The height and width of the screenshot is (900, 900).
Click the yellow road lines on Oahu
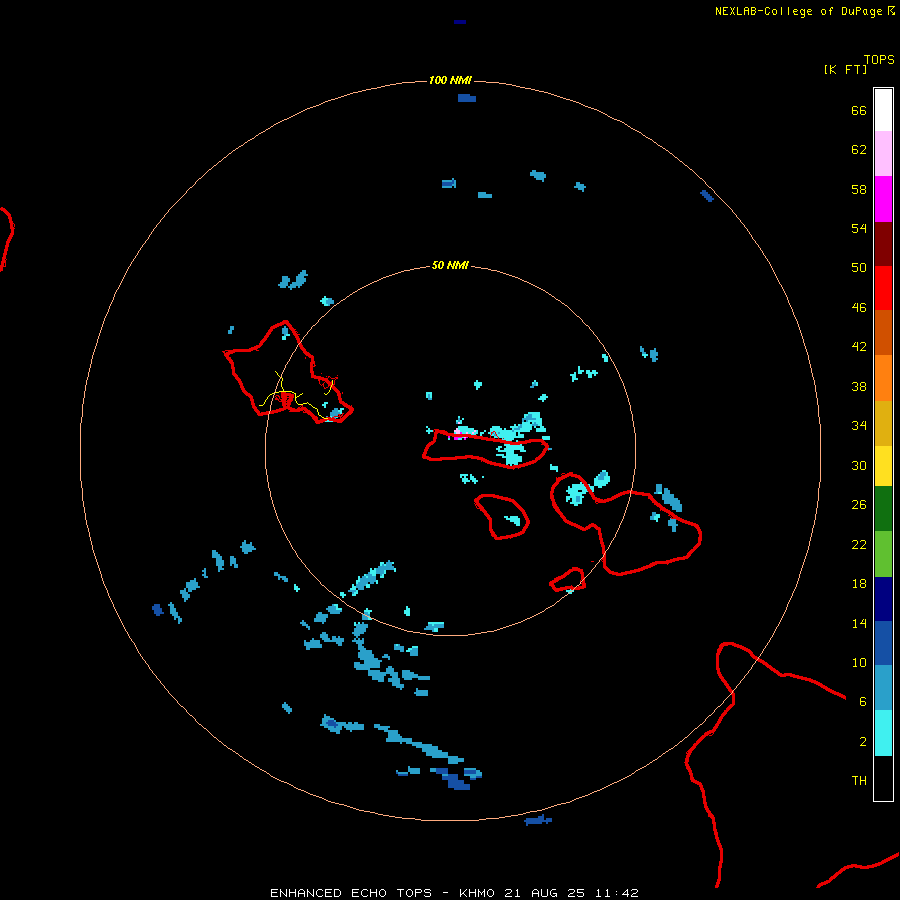[x=295, y=395]
